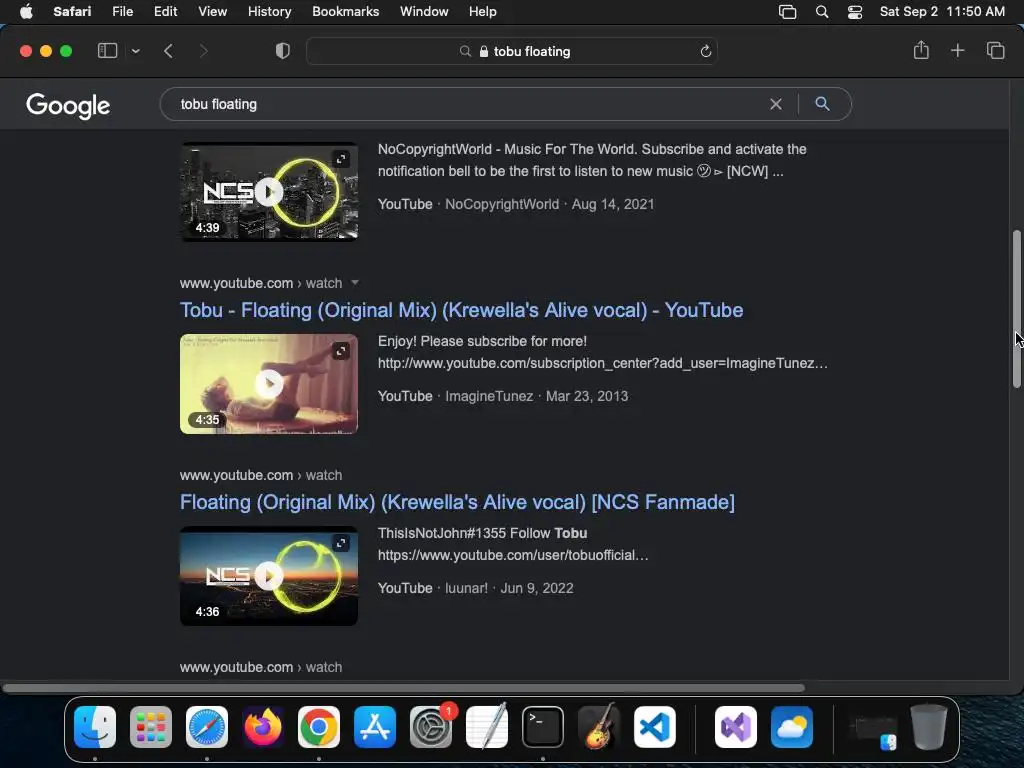Click the address bar showing tobu floating
This screenshot has width=1024, height=768.
(x=512, y=51)
